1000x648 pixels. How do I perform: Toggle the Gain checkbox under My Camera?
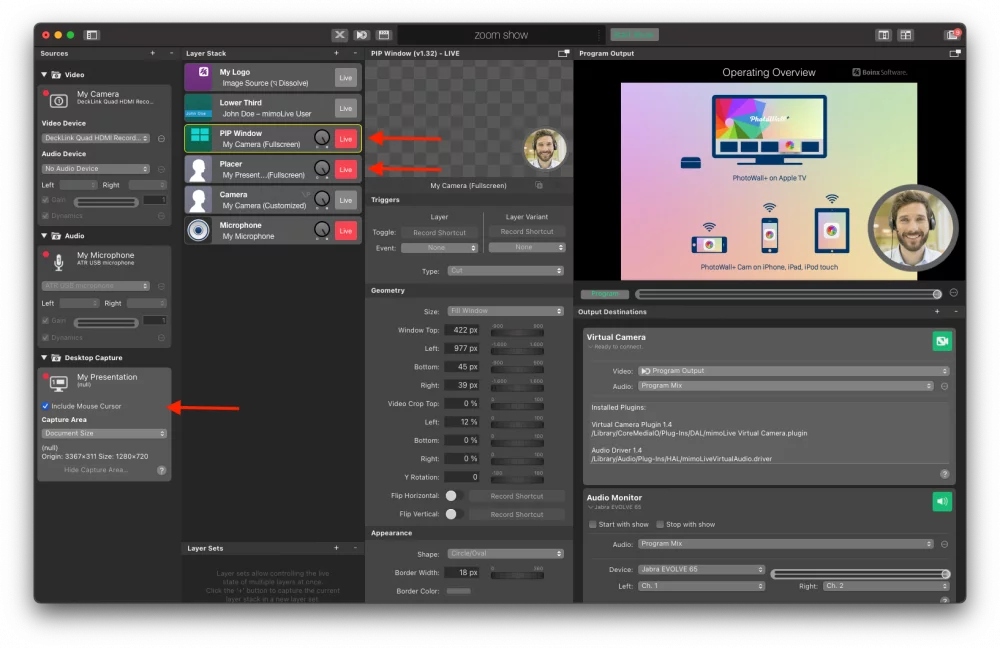click(45, 200)
